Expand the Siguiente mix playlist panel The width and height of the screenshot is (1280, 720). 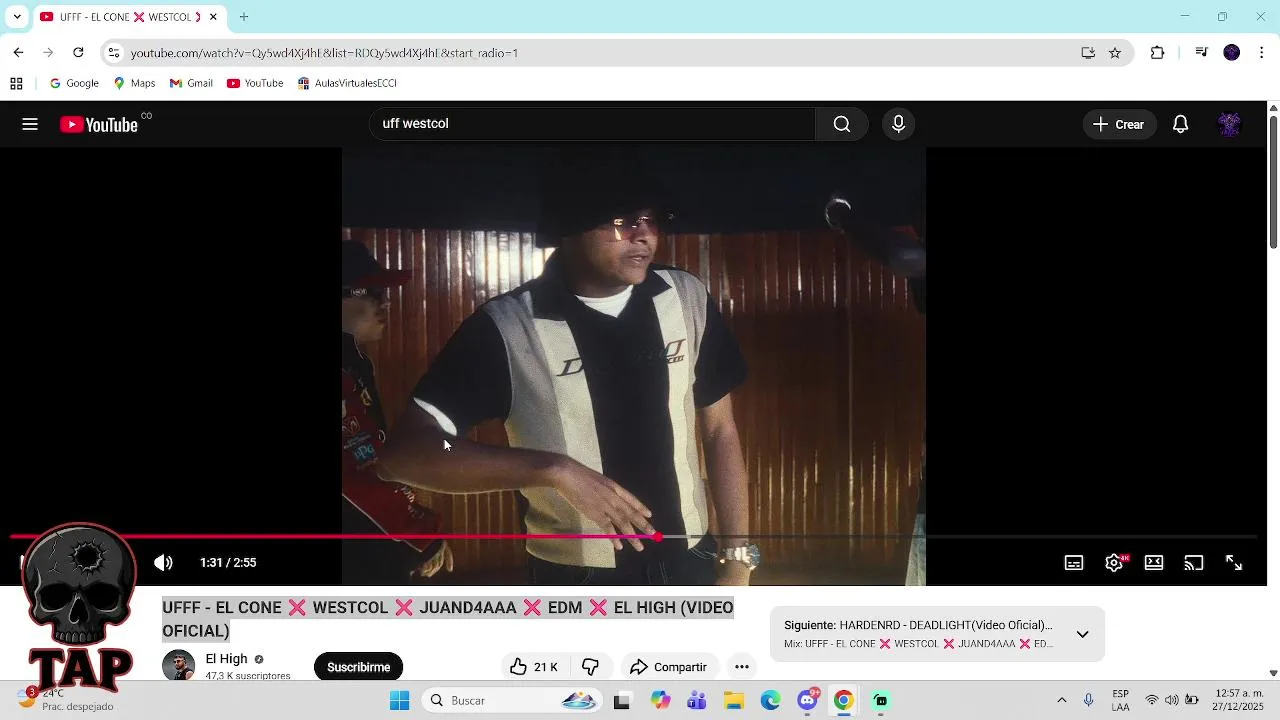[1082, 634]
